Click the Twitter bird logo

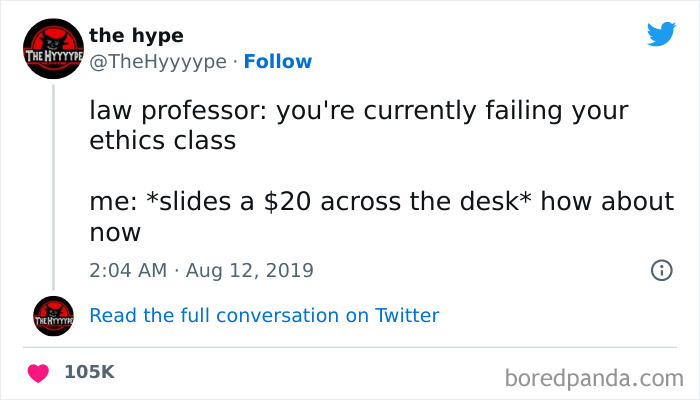(x=661, y=34)
